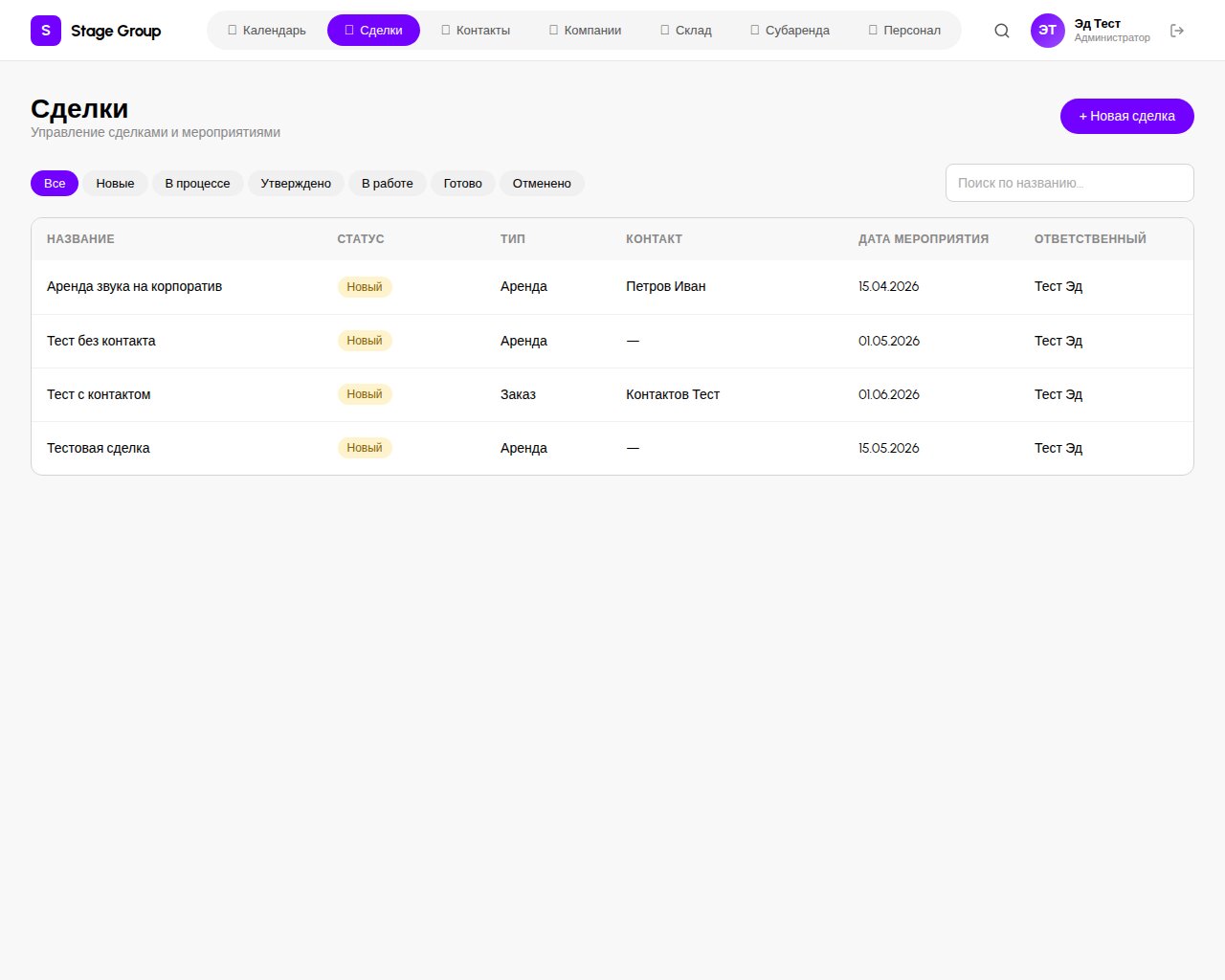Switch filter to В работе
1225x980 pixels.
(x=387, y=183)
